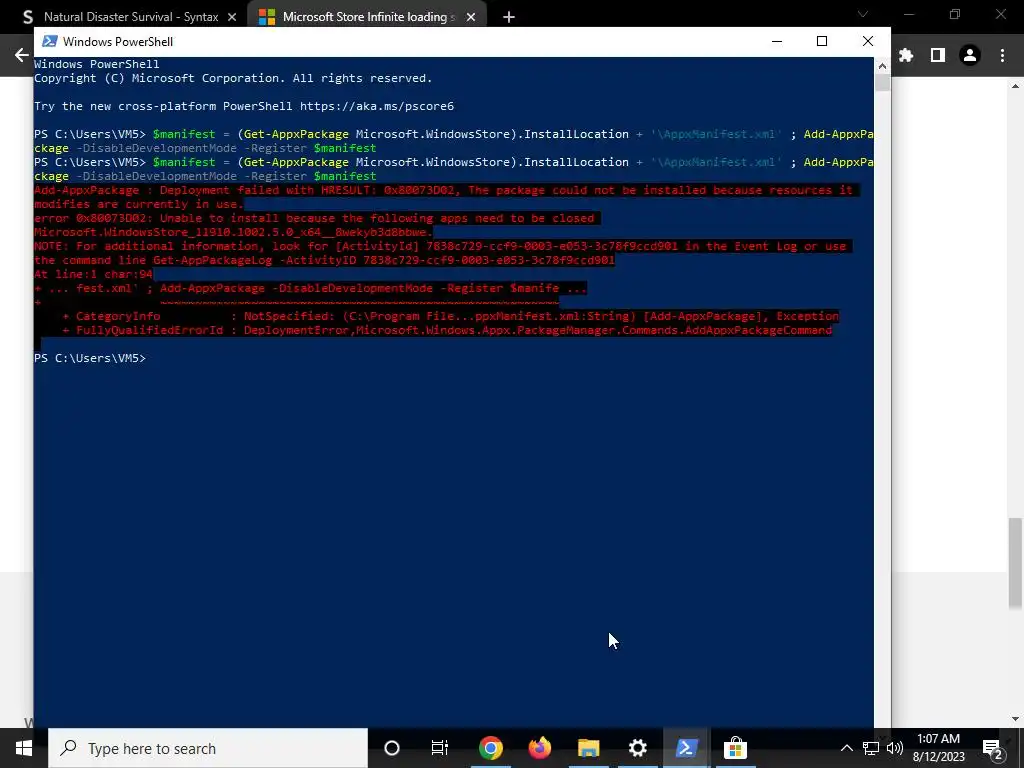Image resolution: width=1024 pixels, height=768 pixels.
Task: Open Chrome profile avatar
Action: 970,56
